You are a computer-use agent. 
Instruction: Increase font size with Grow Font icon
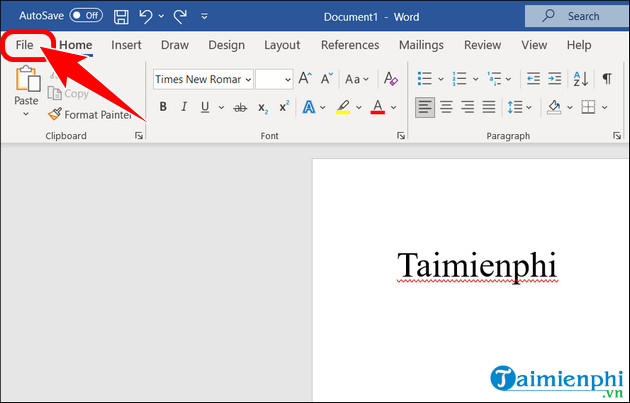coord(305,79)
